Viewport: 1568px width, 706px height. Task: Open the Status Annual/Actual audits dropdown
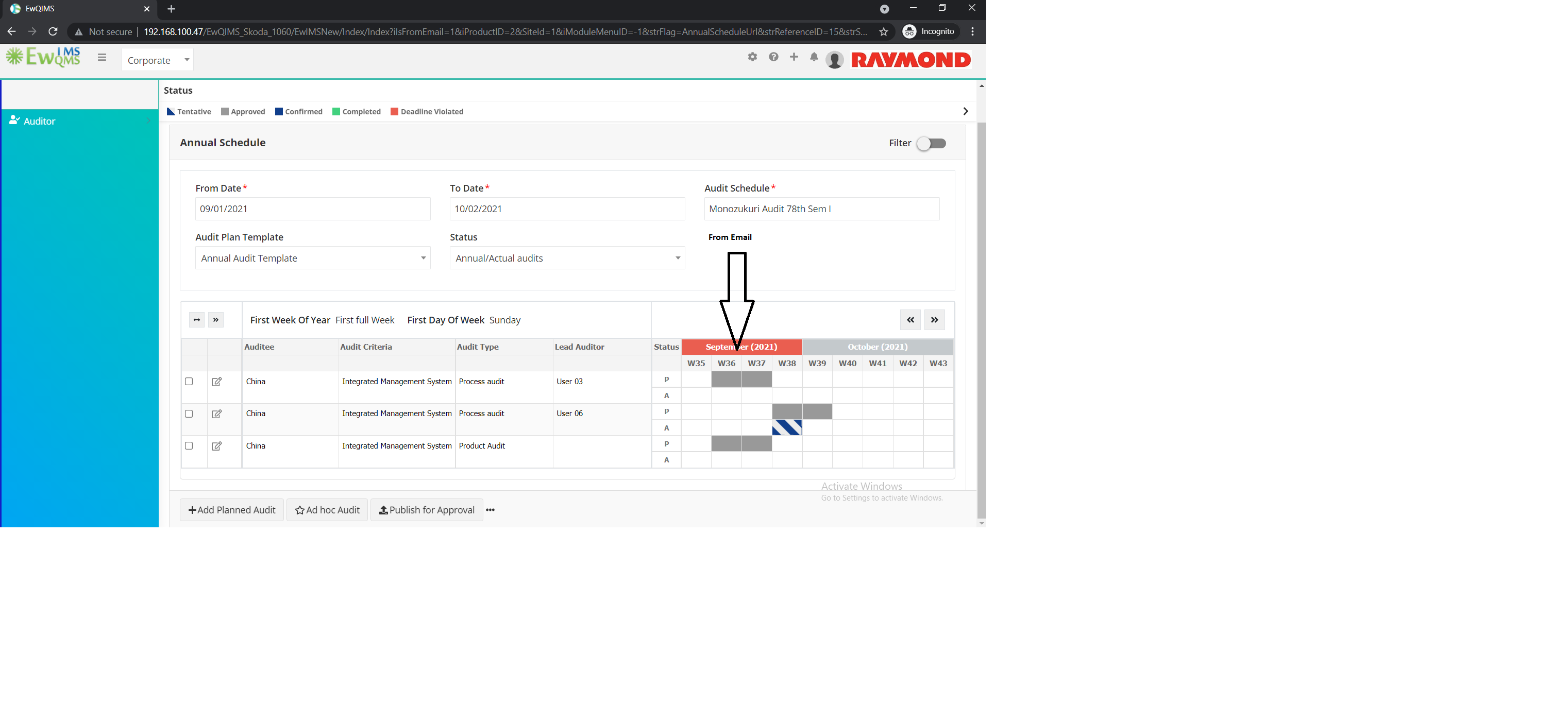[567, 258]
